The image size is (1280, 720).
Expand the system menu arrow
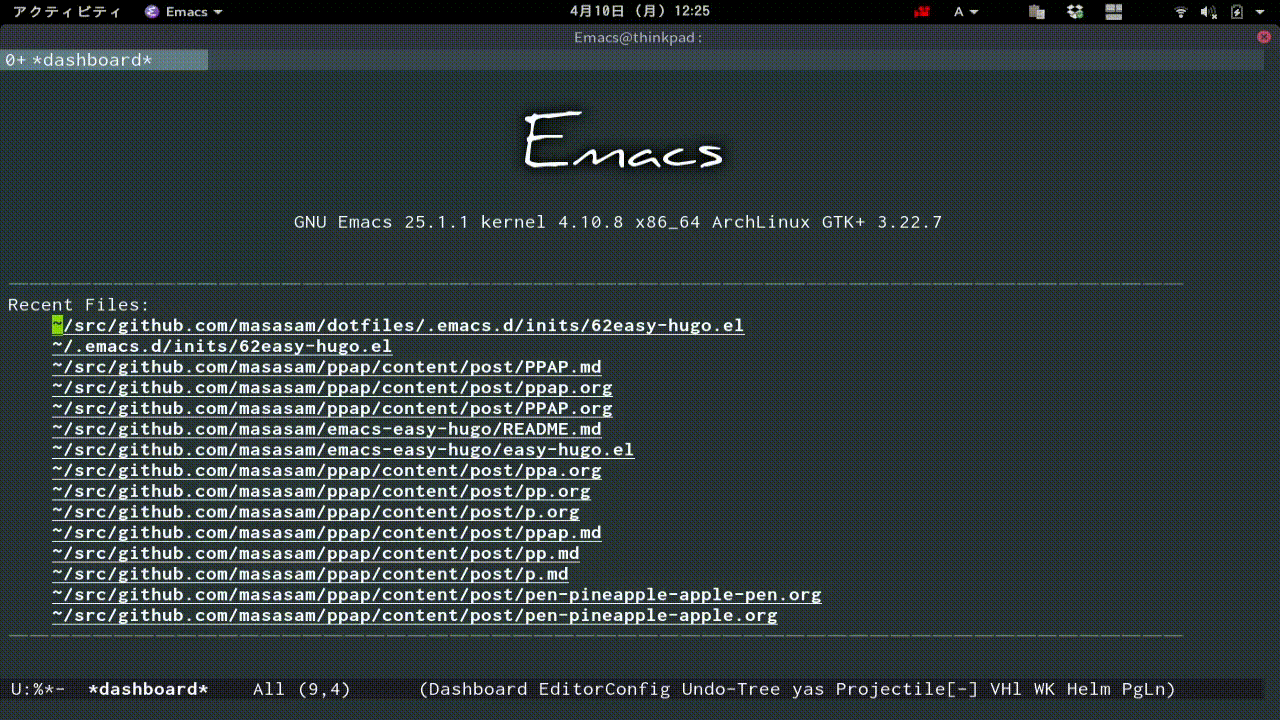click(x=1261, y=12)
